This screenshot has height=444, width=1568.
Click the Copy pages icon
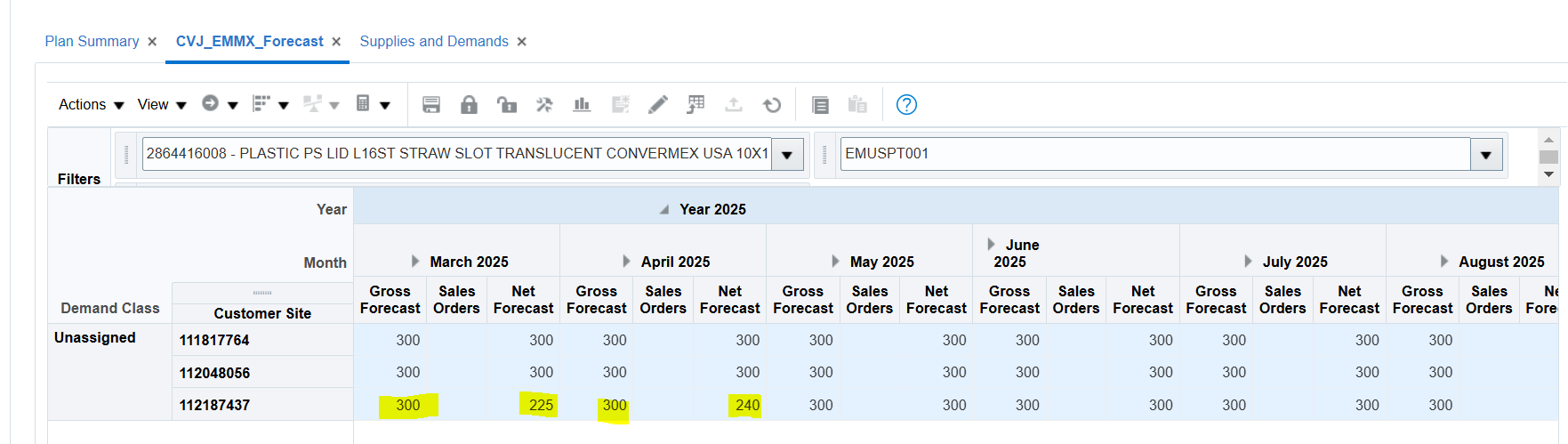click(x=820, y=105)
